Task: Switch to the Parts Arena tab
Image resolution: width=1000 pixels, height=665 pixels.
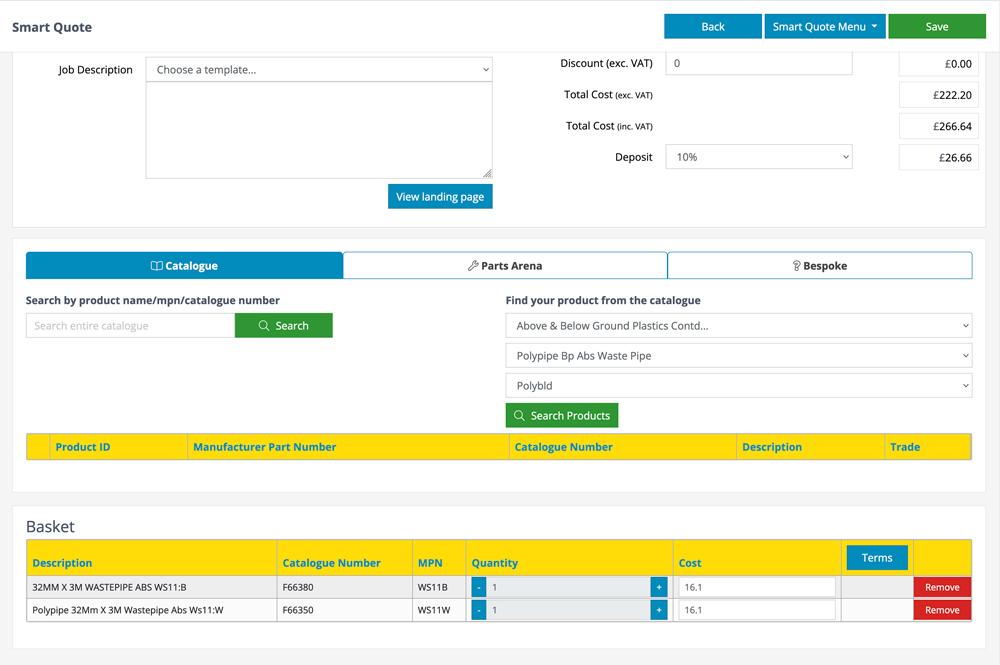Action: (505, 266)
